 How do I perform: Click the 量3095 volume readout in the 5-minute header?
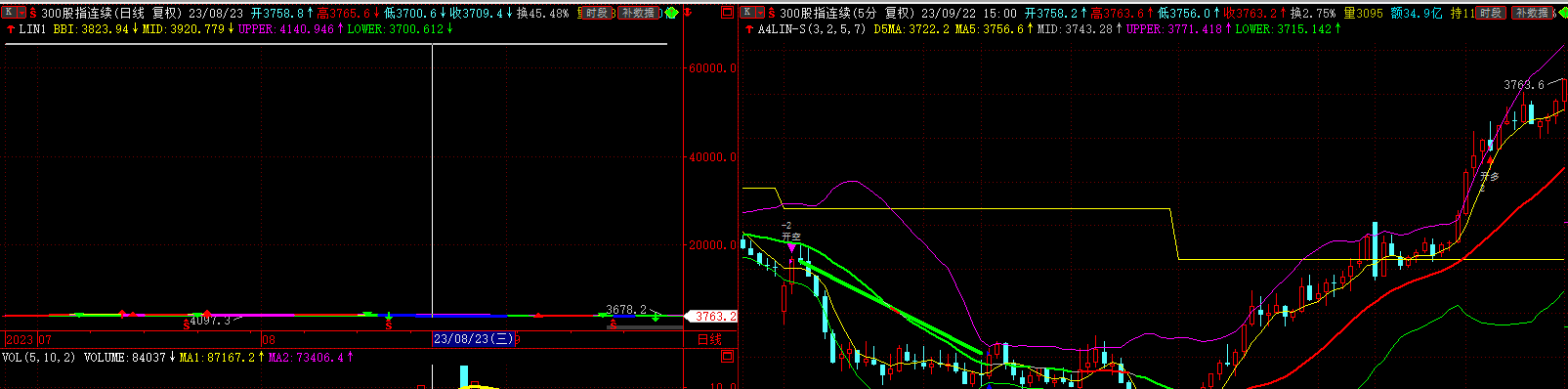1364,14
